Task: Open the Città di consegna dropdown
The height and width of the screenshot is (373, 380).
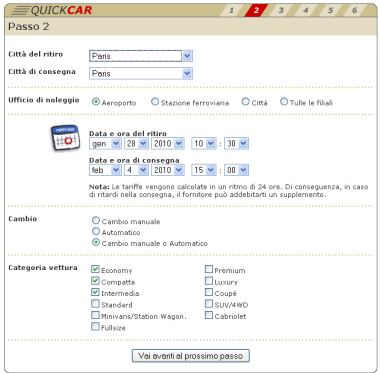Action: click(x=141, y=73)
